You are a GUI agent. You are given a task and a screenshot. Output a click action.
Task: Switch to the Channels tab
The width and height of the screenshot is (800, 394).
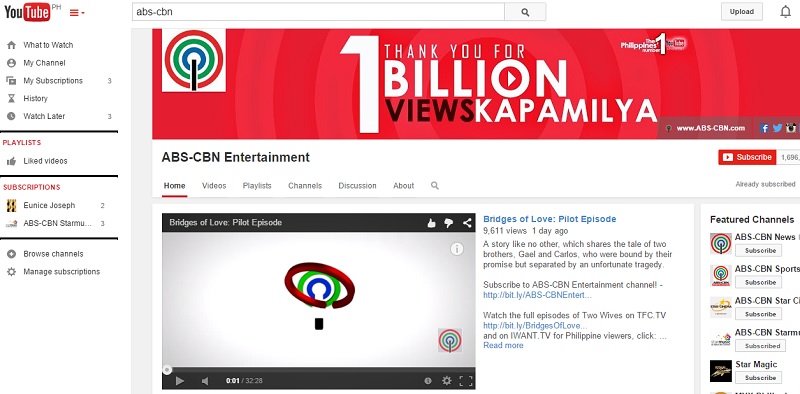(305, 186)
